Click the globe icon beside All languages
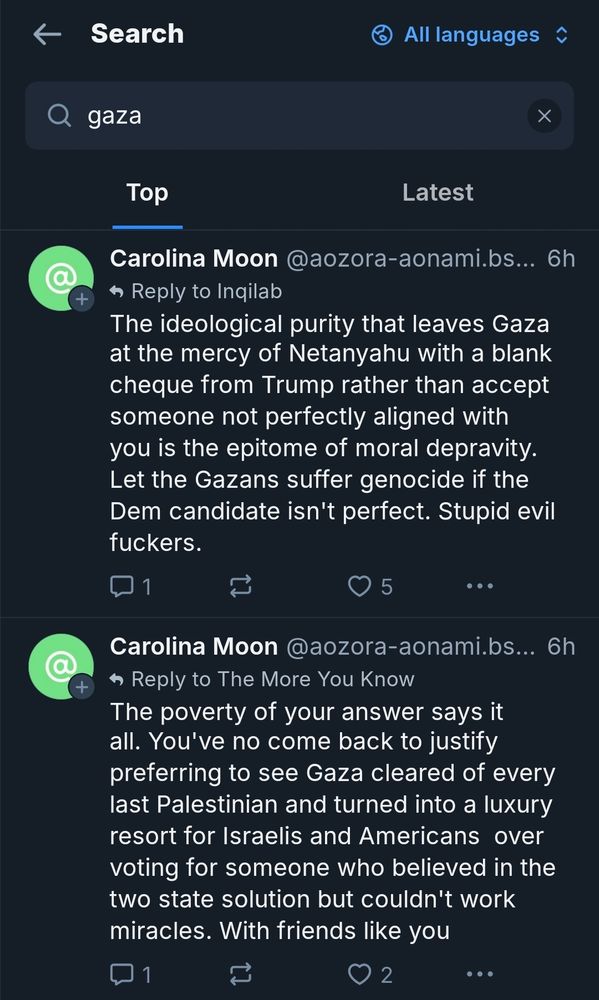599x1000 pixels. point(381,35)
